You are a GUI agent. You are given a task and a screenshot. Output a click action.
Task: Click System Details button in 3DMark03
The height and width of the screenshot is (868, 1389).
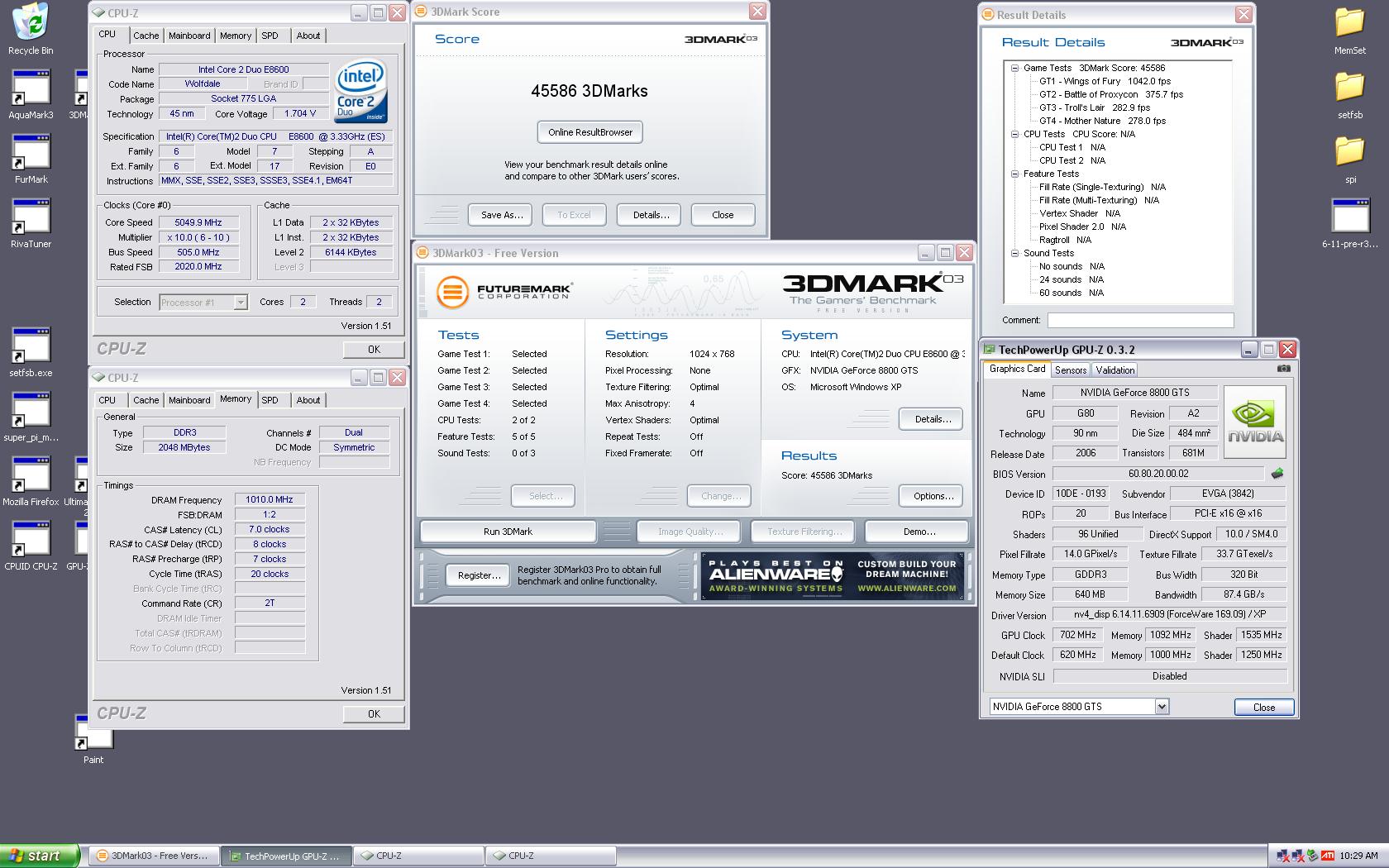tap(933, 419)
